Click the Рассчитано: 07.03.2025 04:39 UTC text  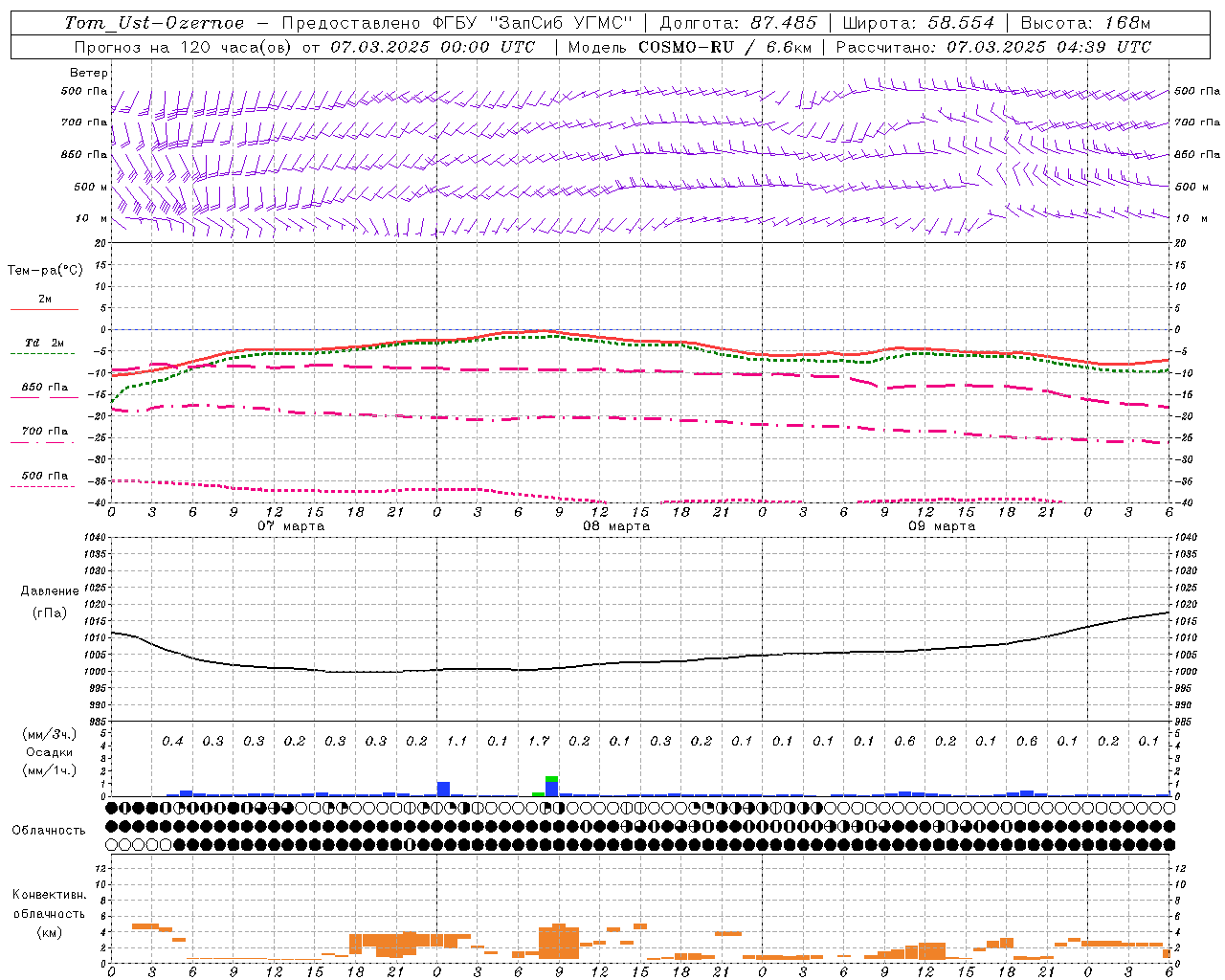click(993, 47)
